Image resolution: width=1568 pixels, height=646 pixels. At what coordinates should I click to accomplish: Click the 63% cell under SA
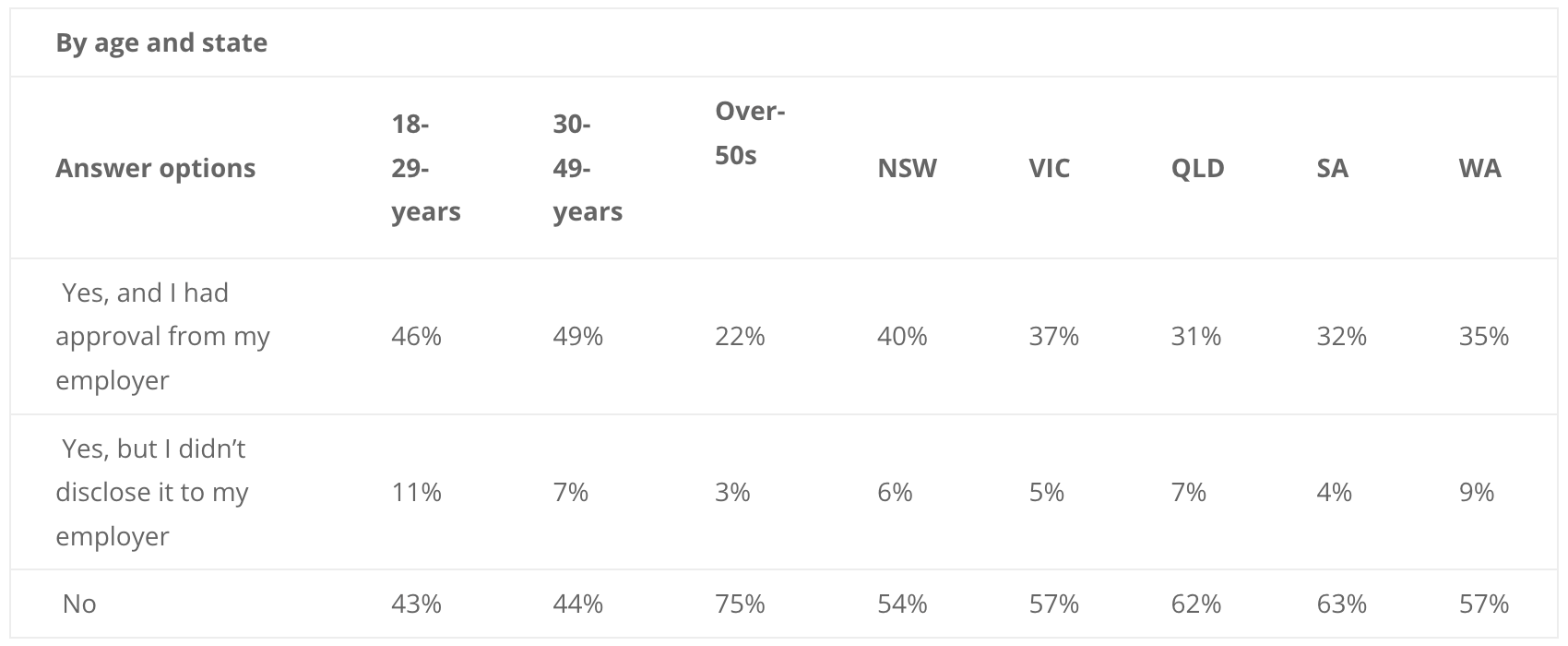[x=1341, y=604]
